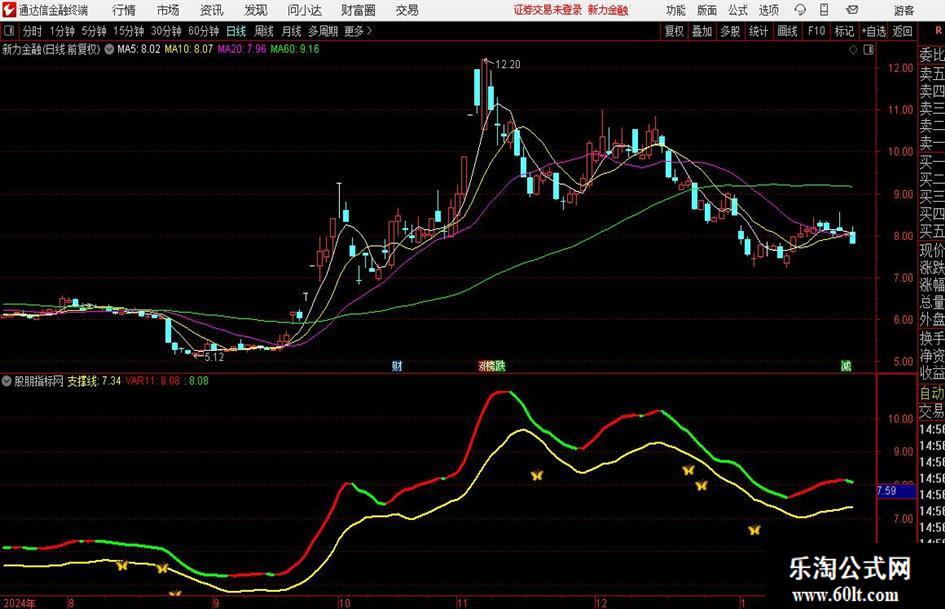Viewport: 945px width, 609px height.
Task: Click the 叠加 overlay toolbar button
Action: pos(702,31)
